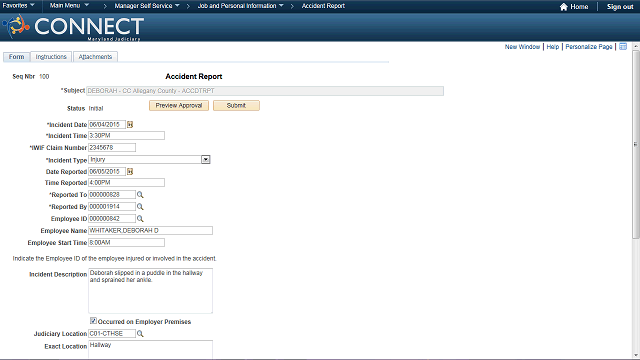Open the Favorites dropdown menu
The height and width of the screenshot is (360, 640).
tap(18, 5)
